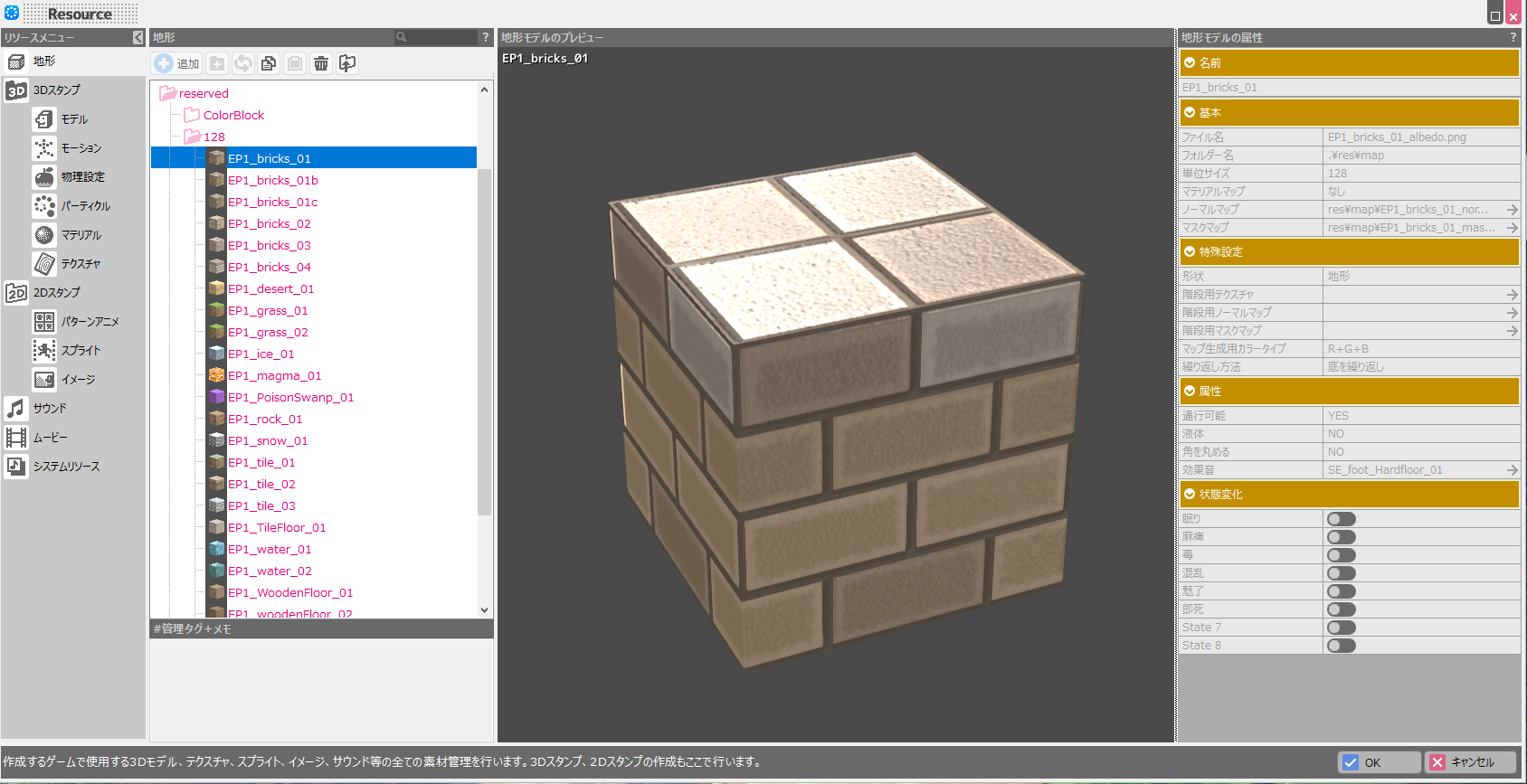Select the パーティクル (Particle) category icon
Image resolution: width=1527 pixels, height=784 pixels.
click(x=44, y=206)
